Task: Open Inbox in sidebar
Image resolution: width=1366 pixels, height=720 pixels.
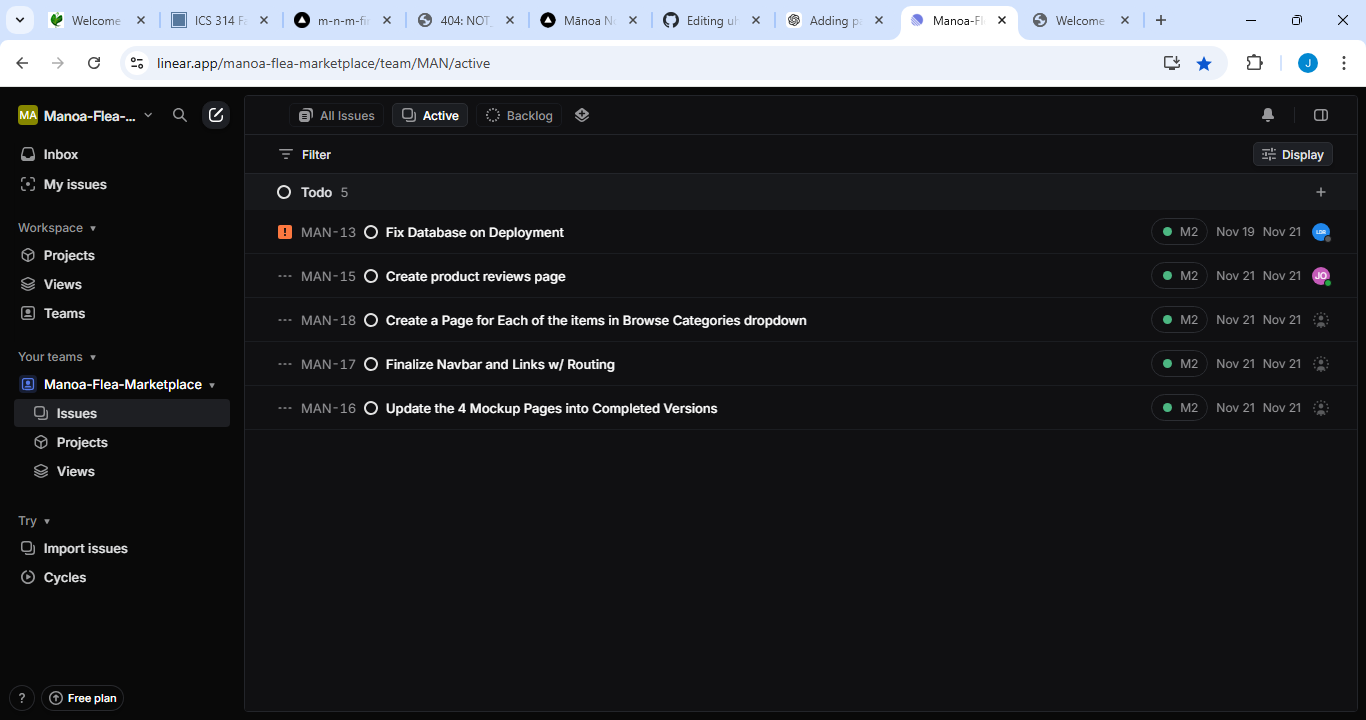Action: pos(122,154)
